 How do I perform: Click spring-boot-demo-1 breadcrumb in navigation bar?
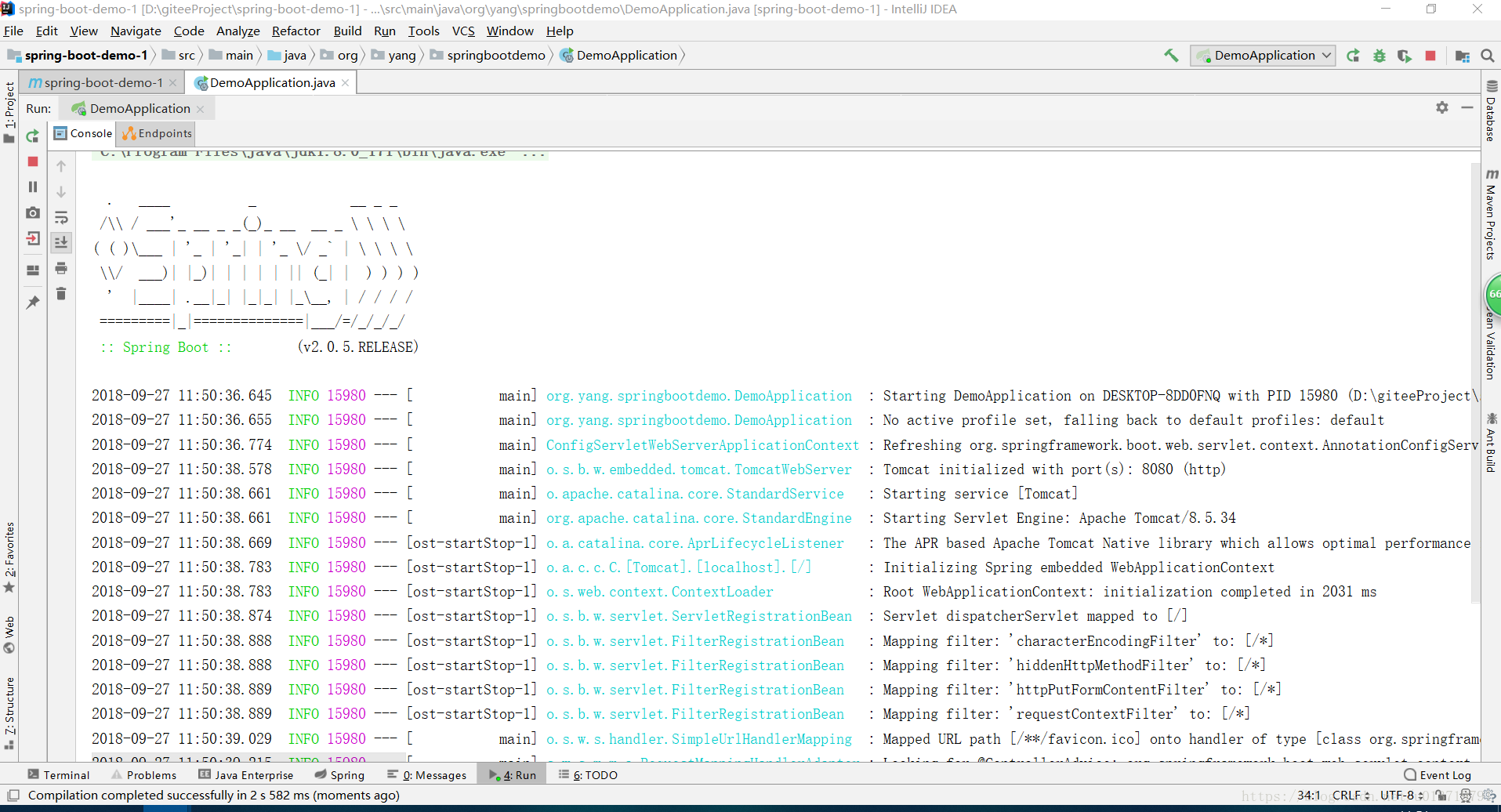pos(77,55)
